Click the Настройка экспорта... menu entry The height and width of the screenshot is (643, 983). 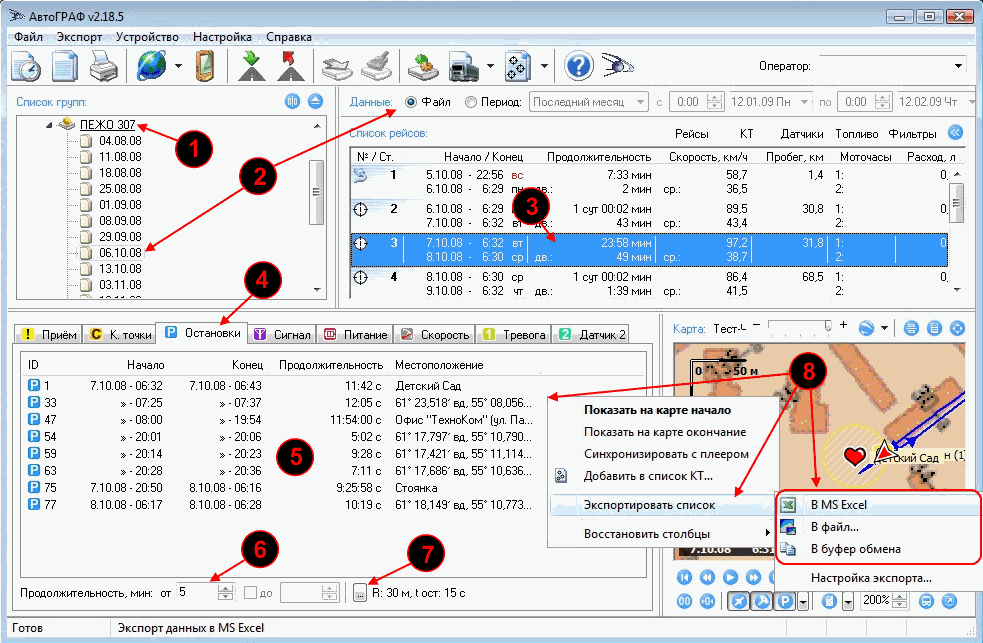[871, 578]
